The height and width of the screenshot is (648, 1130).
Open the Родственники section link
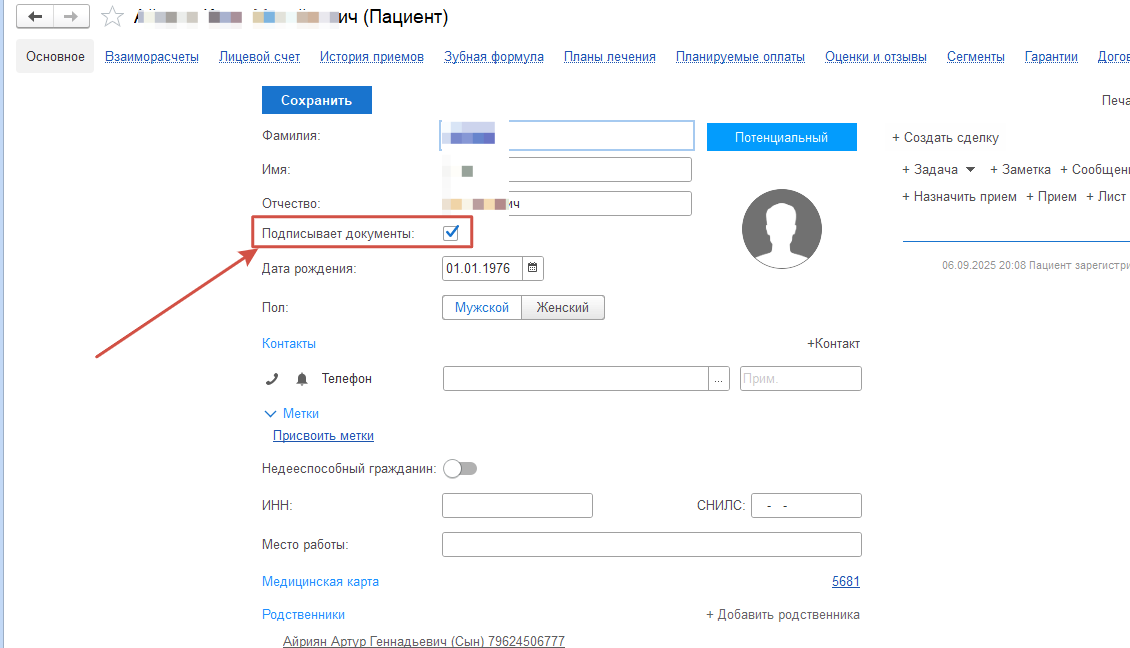tap(303, 615)
